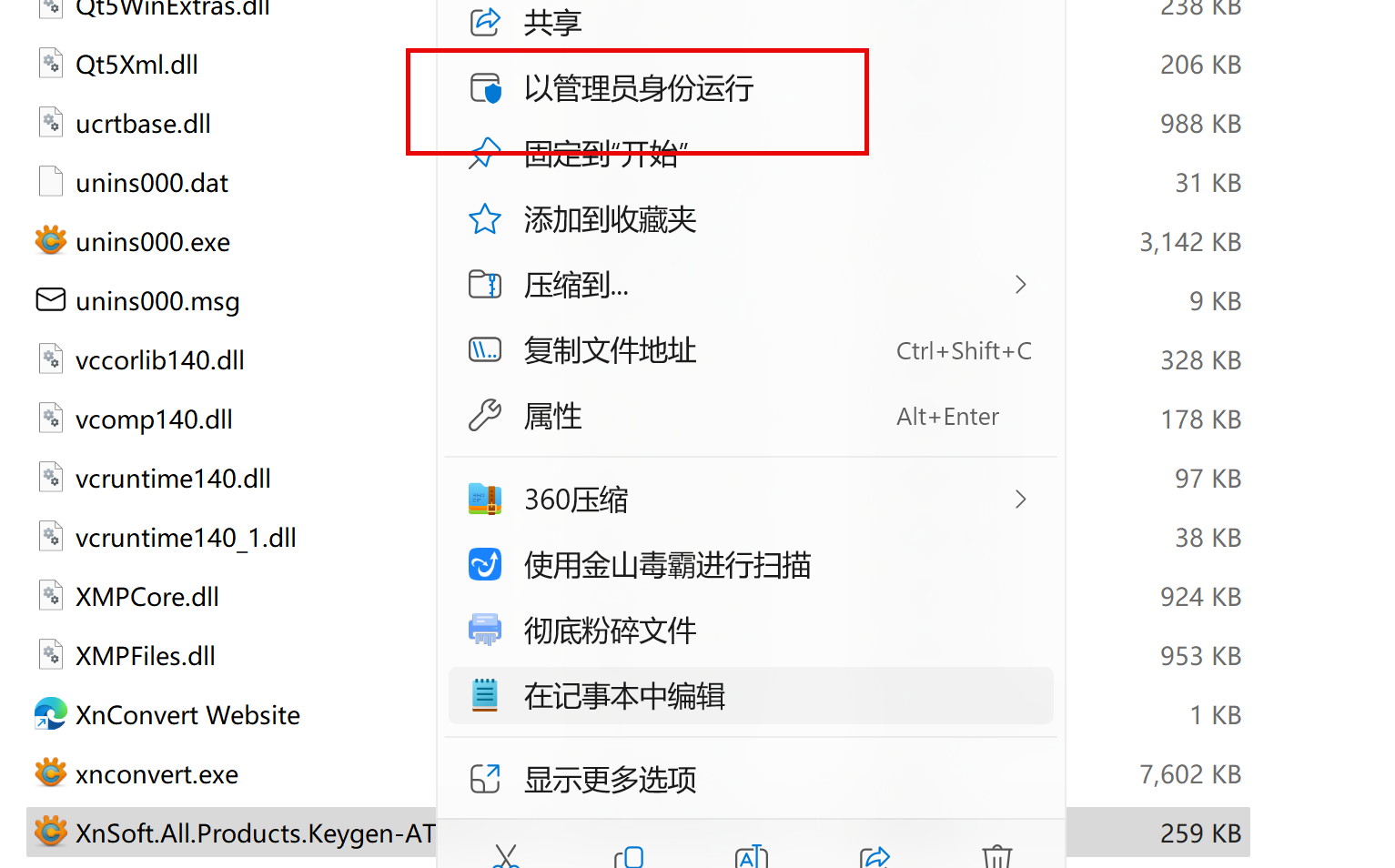This screenshot has height=868, width=1395.
Task: Select the xnconvert.exe file
Action: point(157,774)
